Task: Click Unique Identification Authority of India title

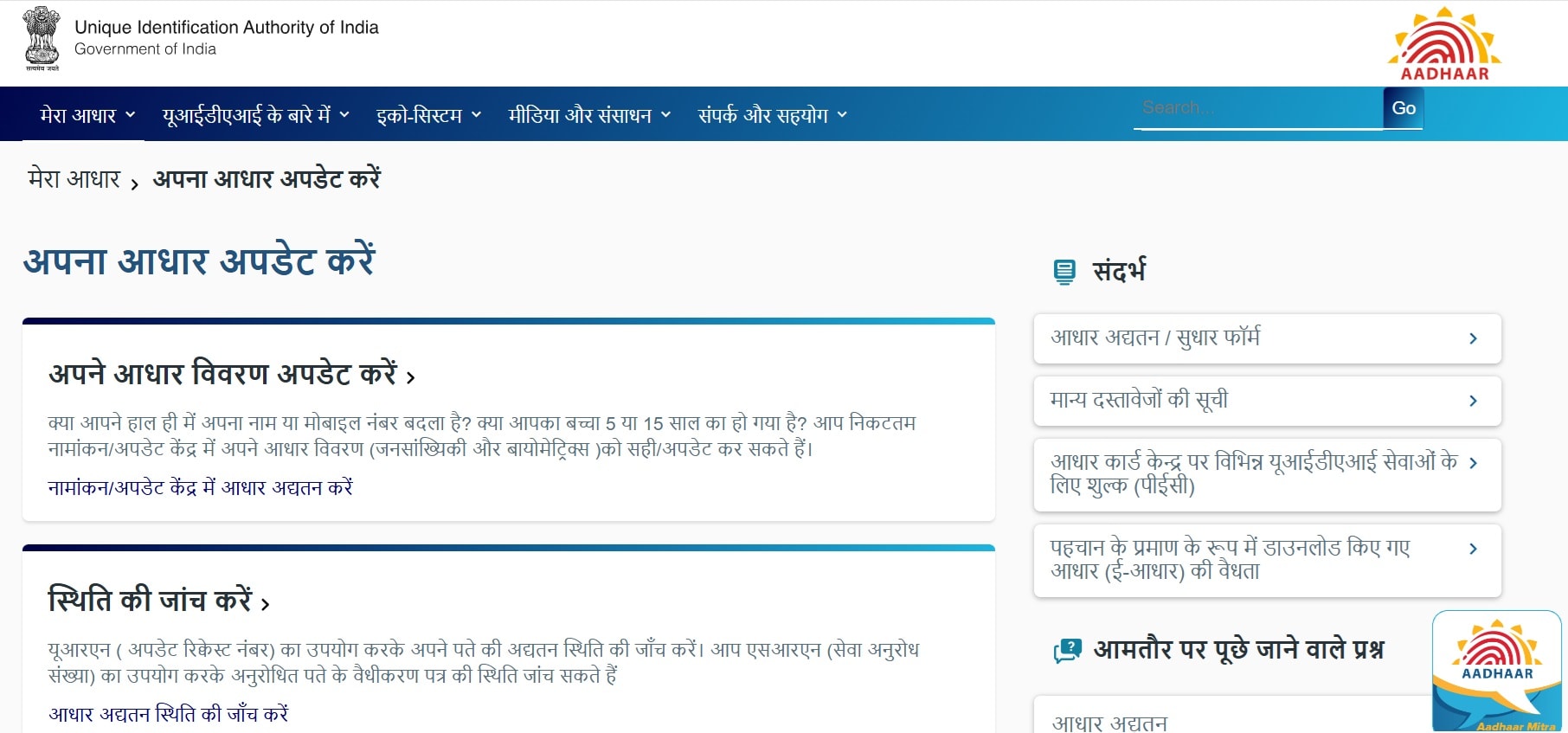Action: click(227, 27)
